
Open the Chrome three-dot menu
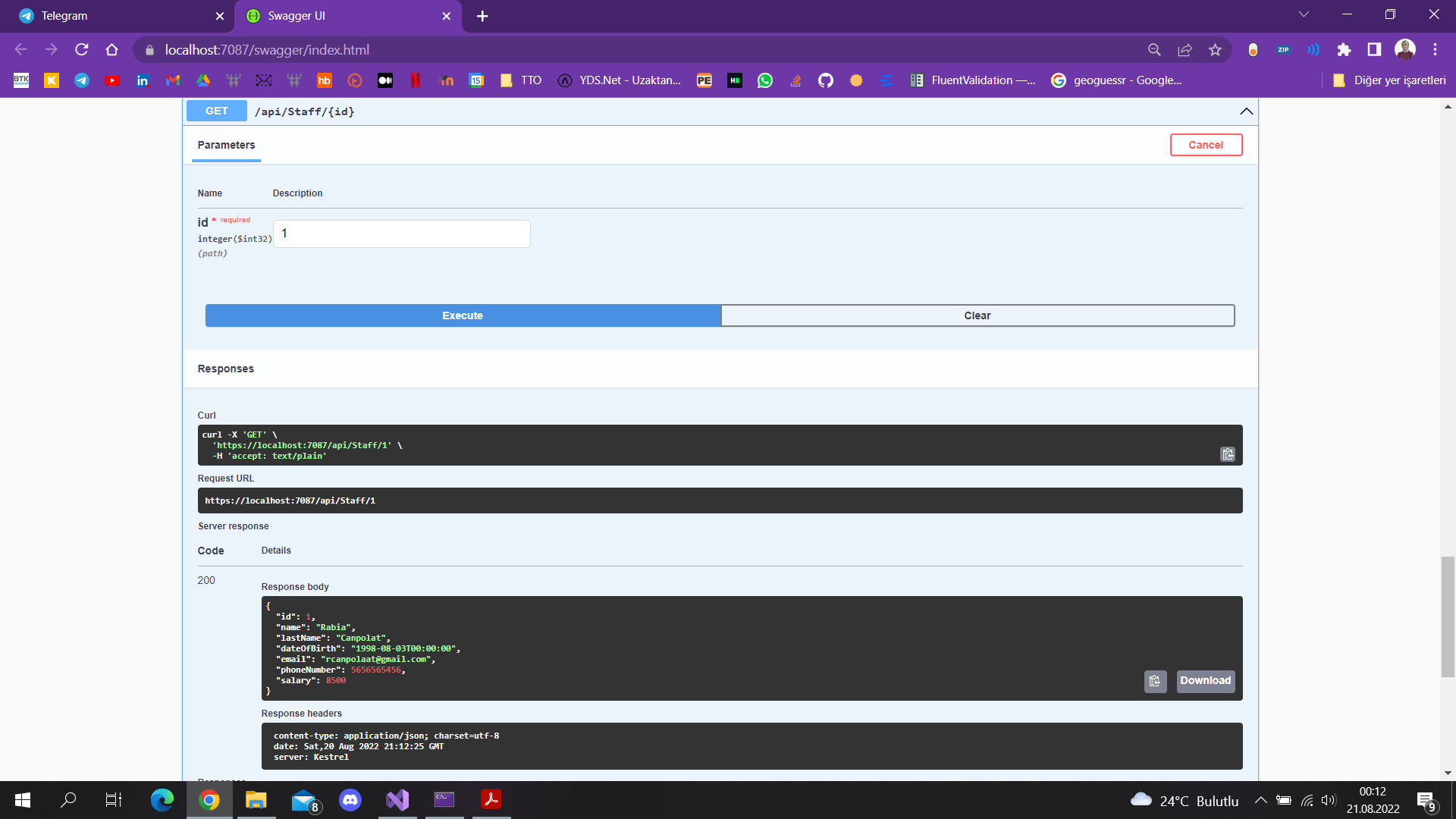(x=1435, y=49)
